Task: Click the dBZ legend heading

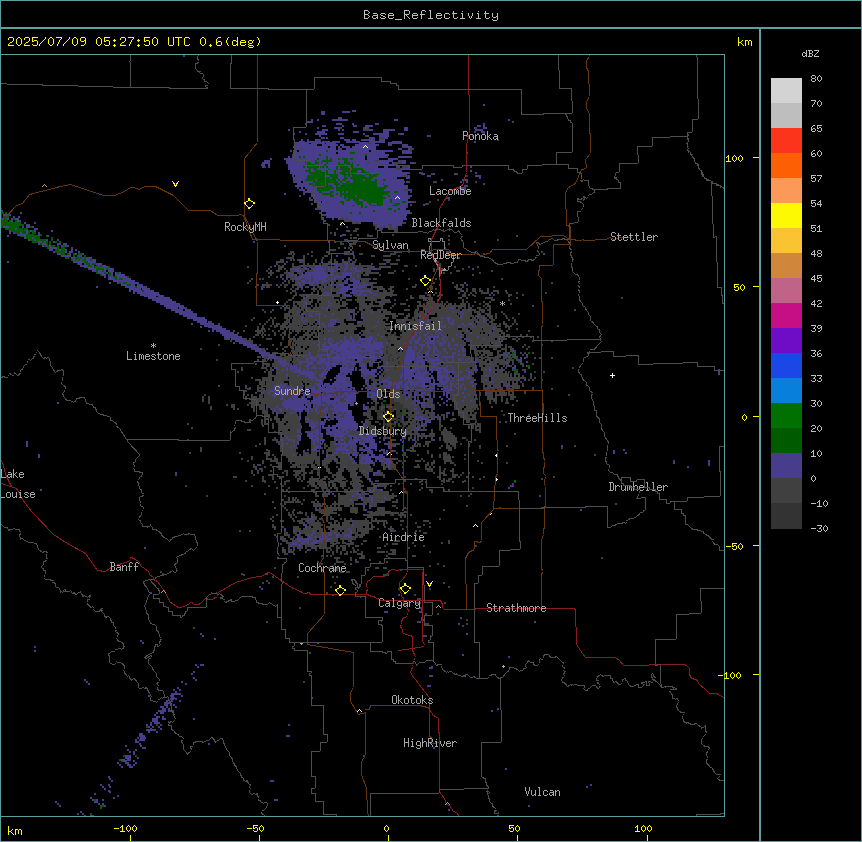Action: [810, 54]
